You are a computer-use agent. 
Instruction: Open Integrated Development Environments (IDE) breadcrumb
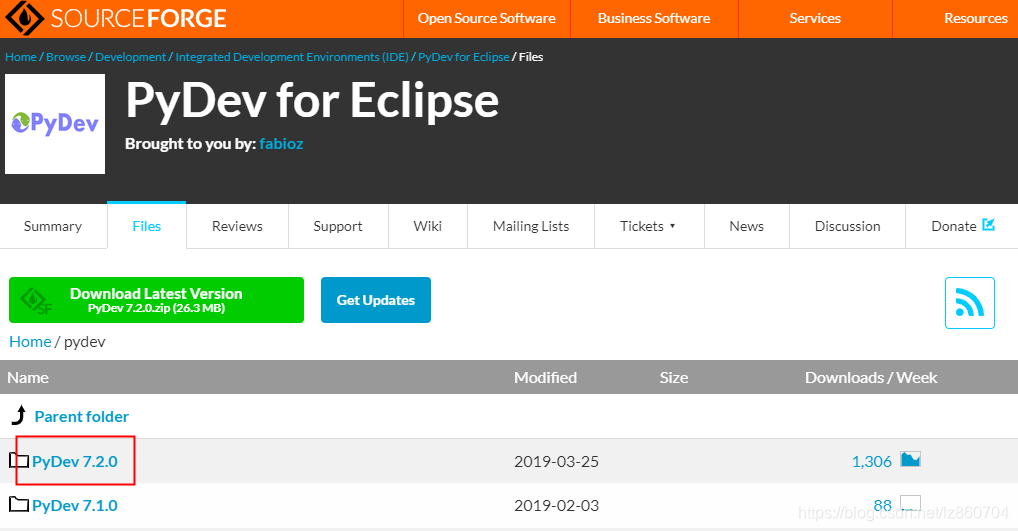click(x=292, y=57)
